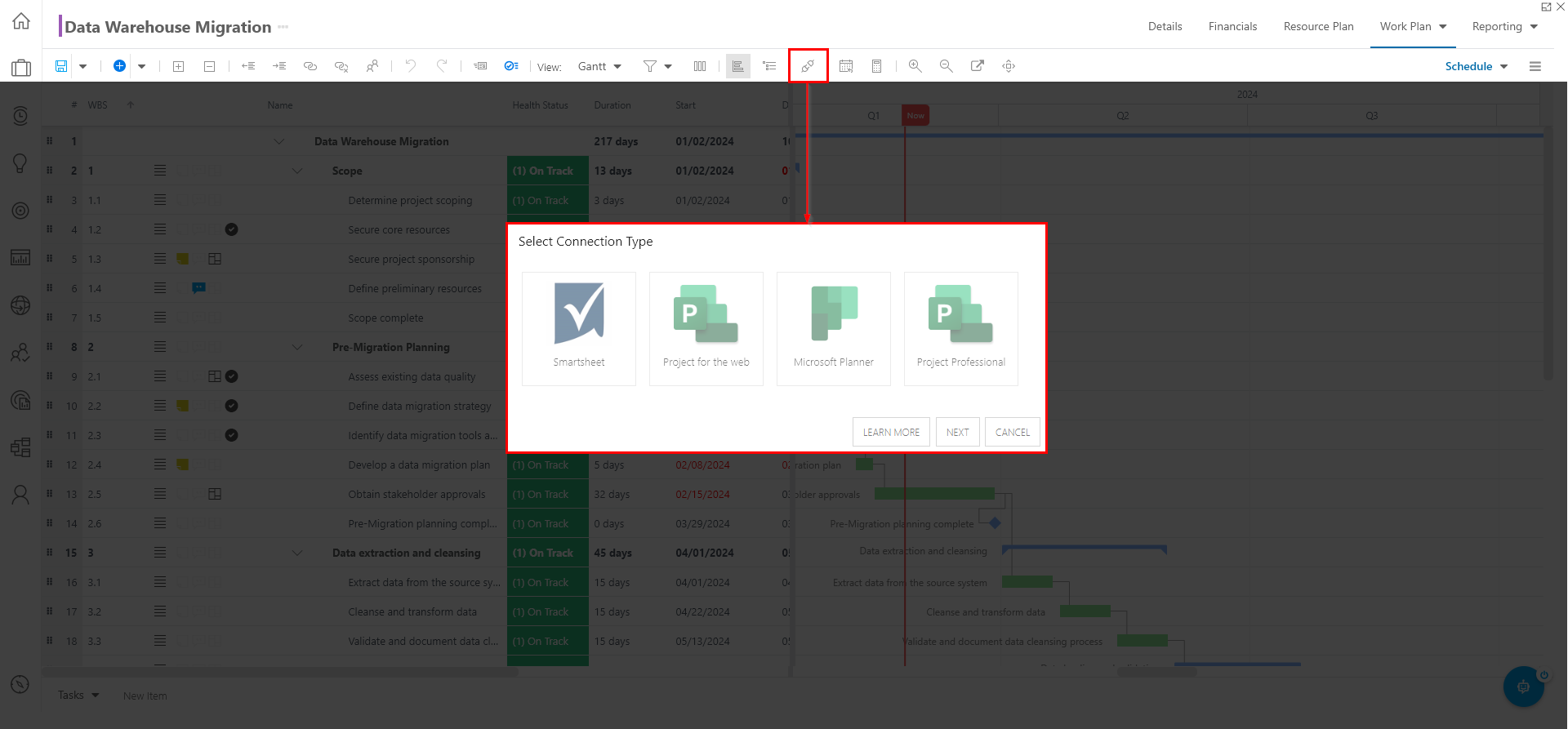The height and width of the screenshot is (729, 1568).
Task: Open the briefcase portfolio icon in sidebar
Action: pos(21,68)
